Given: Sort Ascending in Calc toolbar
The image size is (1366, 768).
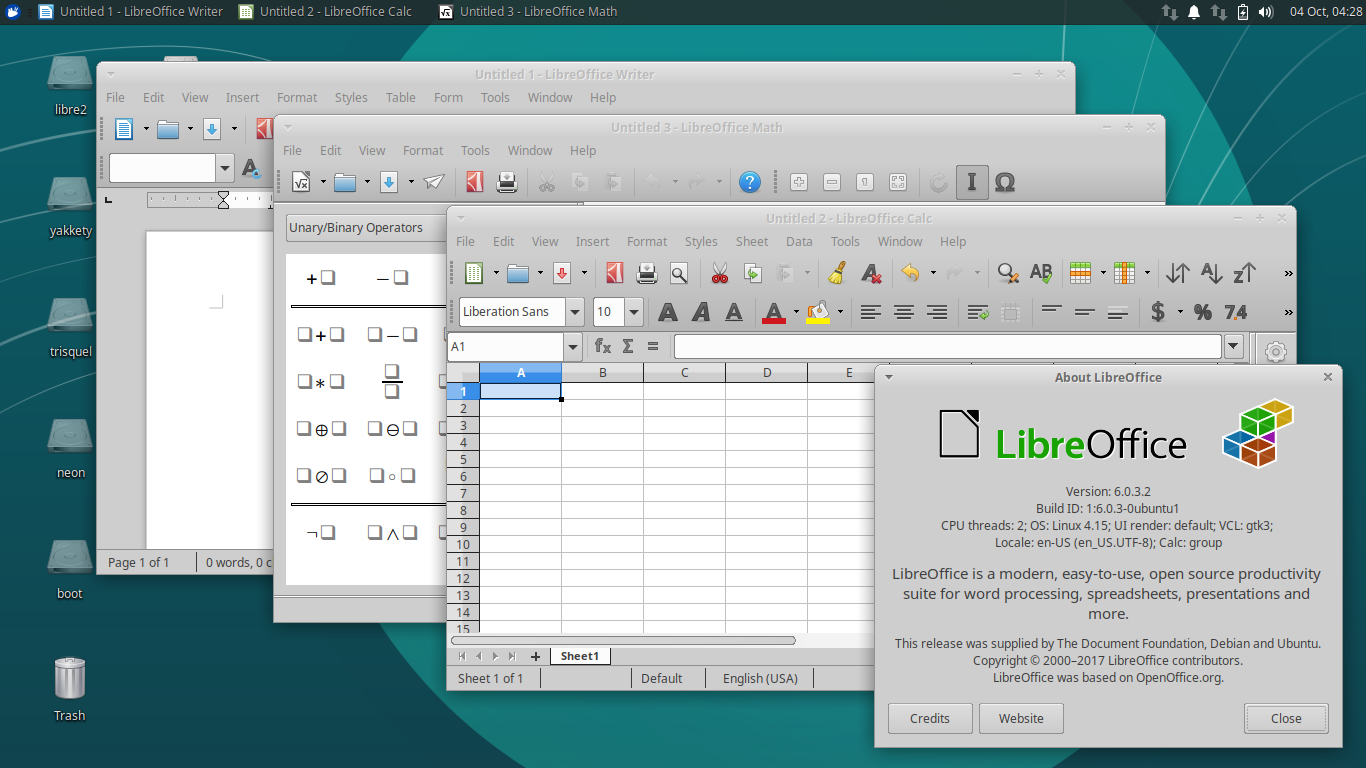Looking at the screenshot, I should pos(1211,273).
